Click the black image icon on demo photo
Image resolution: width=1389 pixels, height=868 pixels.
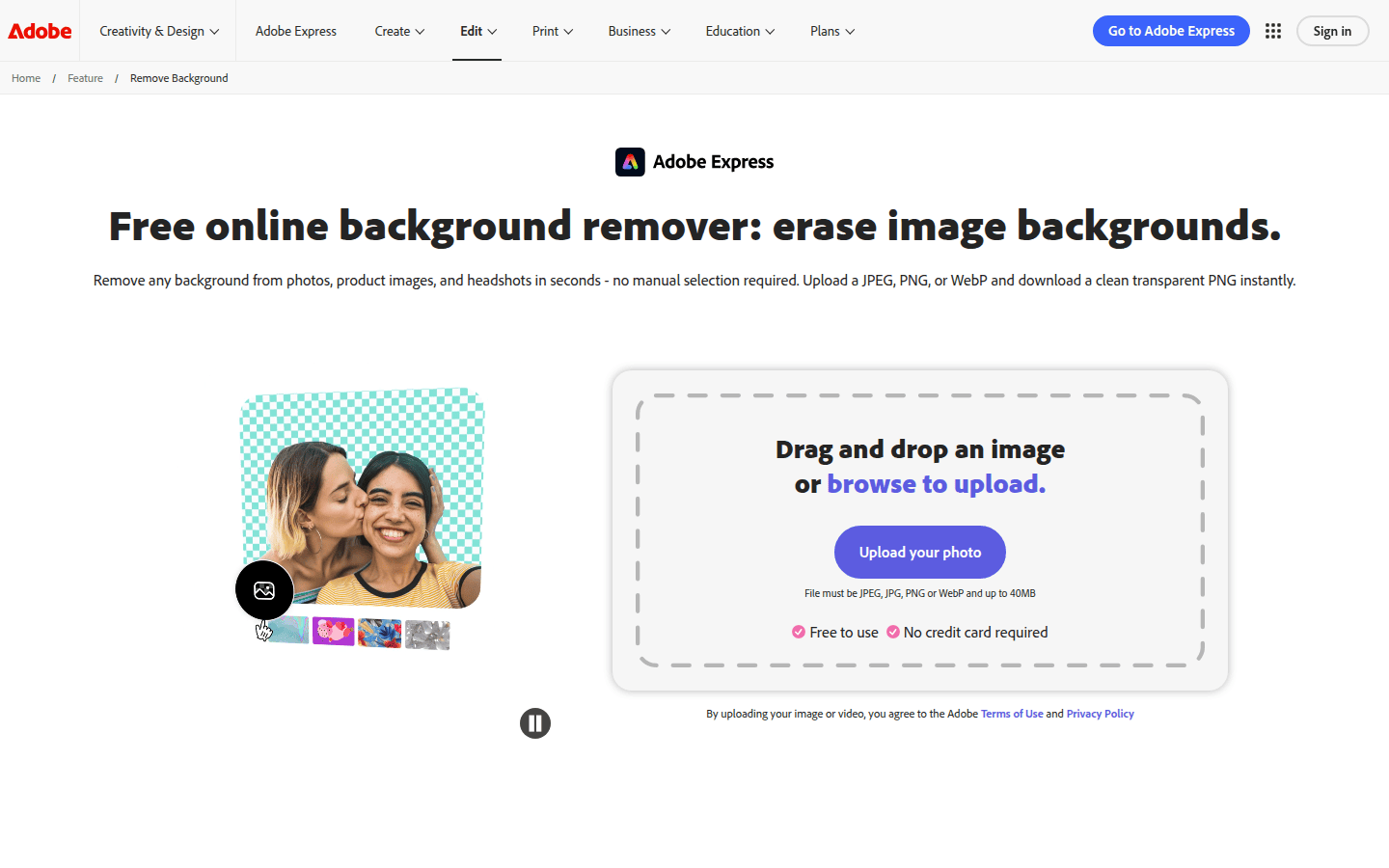(264, 590)
